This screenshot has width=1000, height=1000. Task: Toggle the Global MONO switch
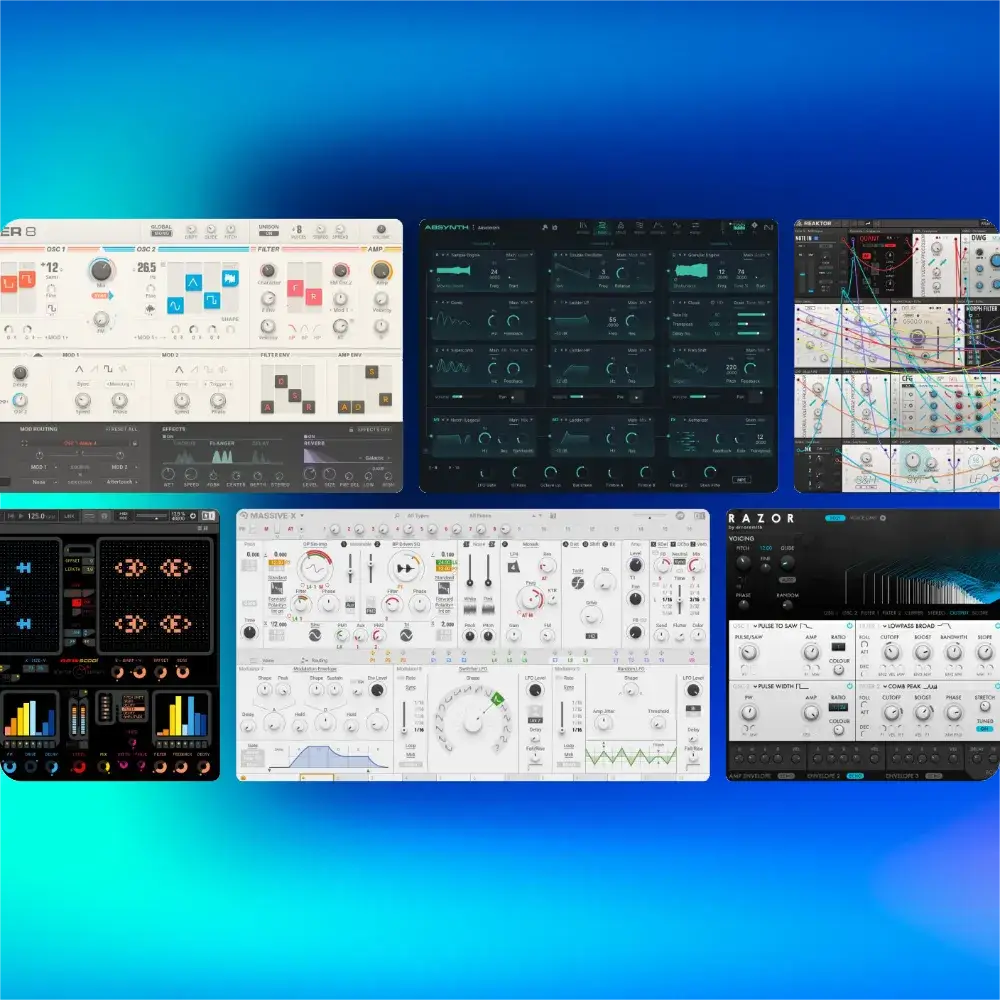point(161,233)
